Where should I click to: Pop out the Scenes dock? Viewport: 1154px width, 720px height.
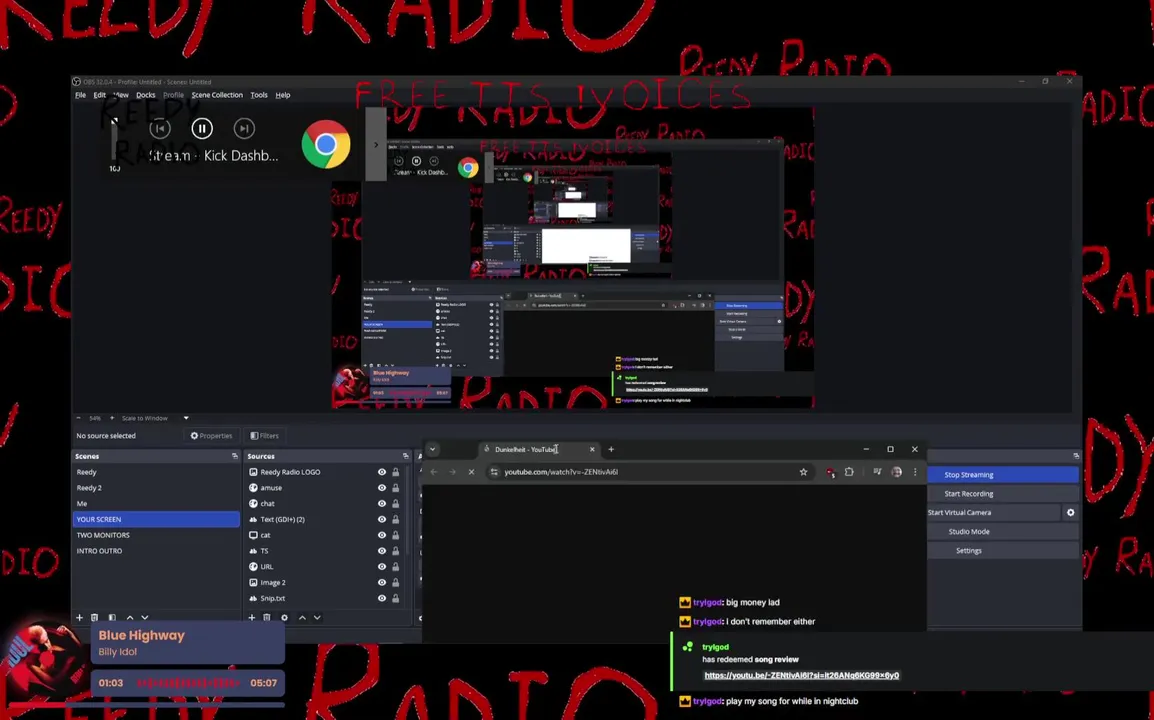pos(235,456)
